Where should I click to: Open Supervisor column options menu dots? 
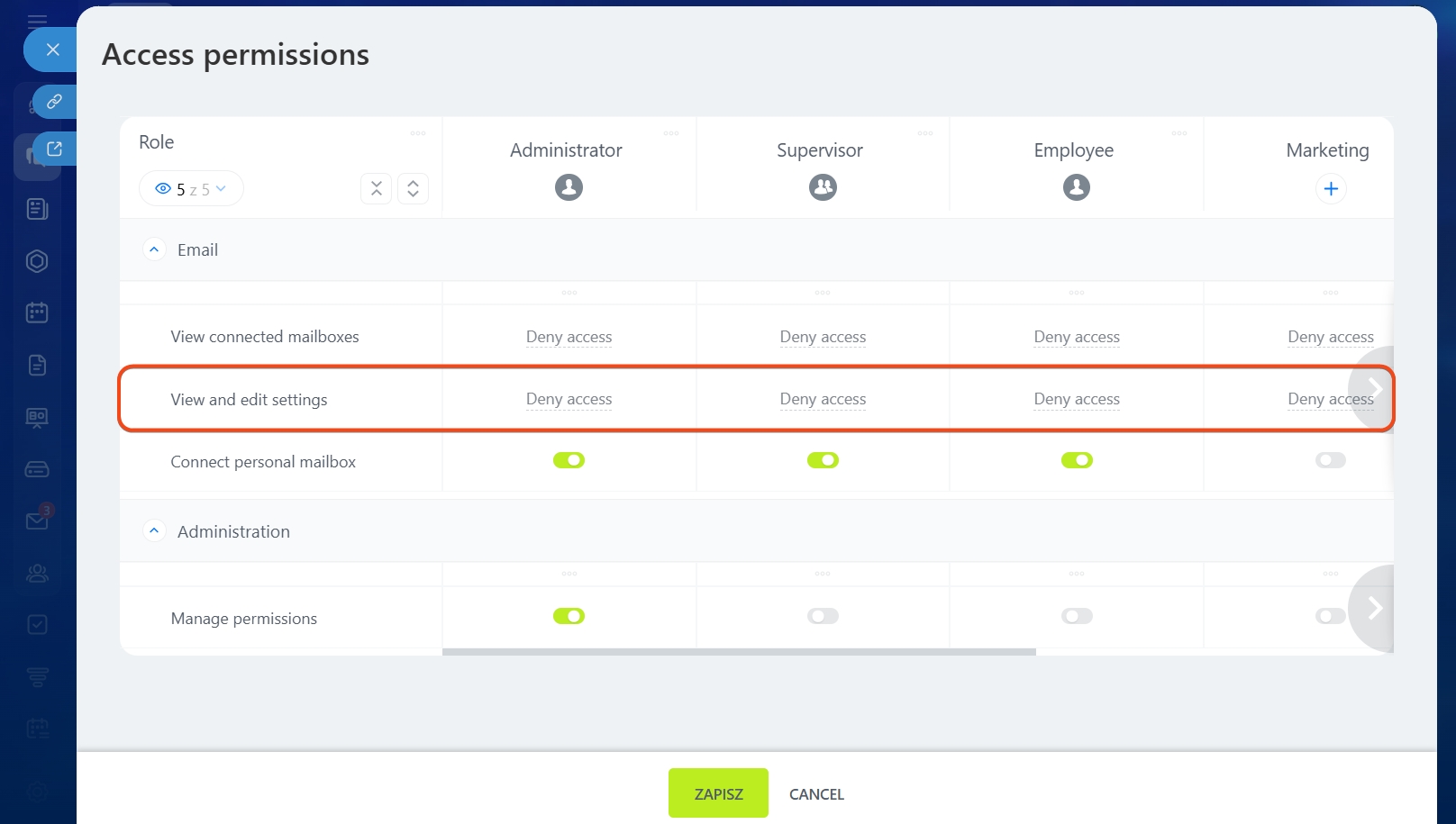click(x=925, y=133)
